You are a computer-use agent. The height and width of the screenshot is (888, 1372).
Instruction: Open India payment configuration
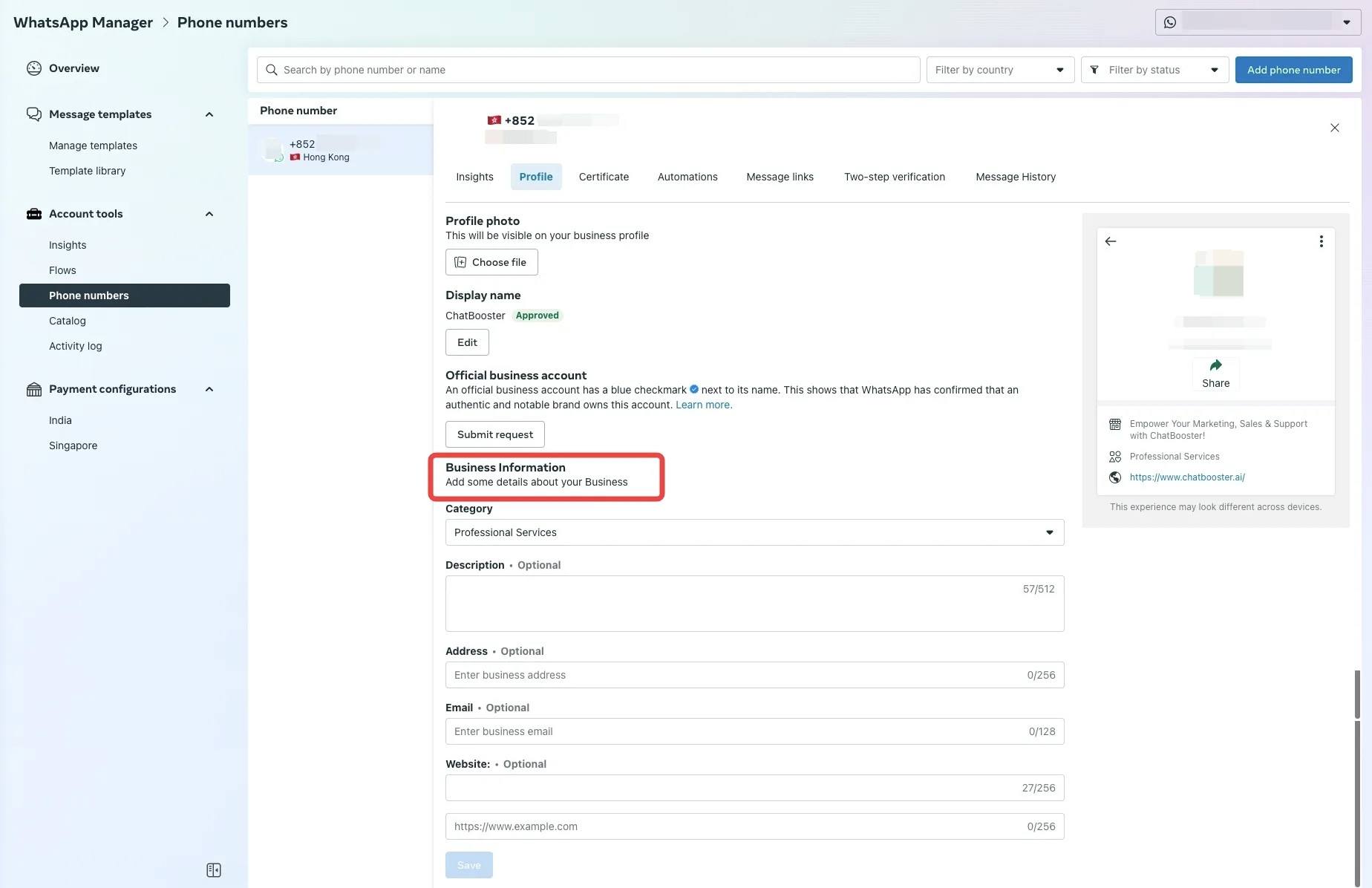60,420
